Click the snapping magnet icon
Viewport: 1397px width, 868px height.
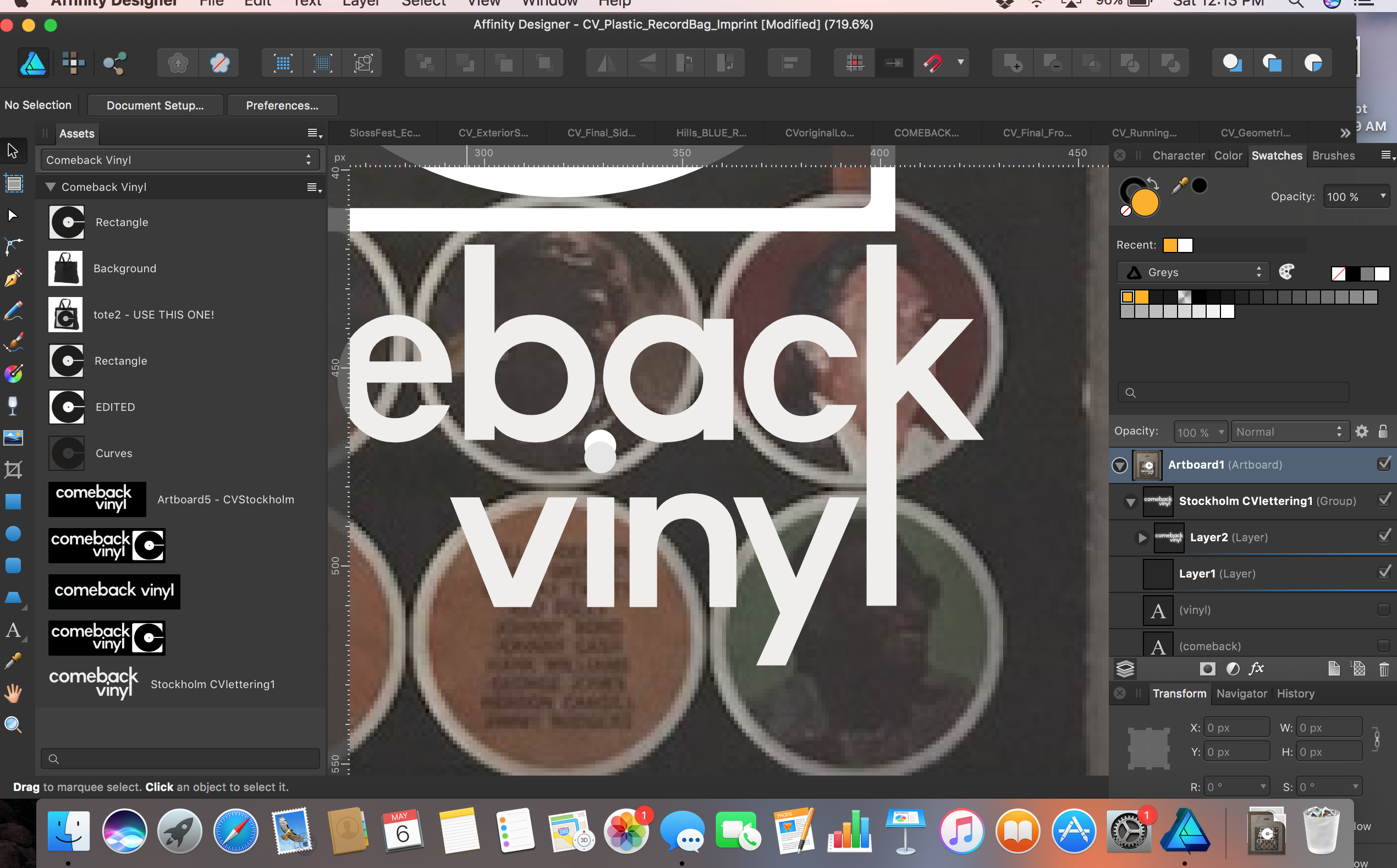pos(933,63)
